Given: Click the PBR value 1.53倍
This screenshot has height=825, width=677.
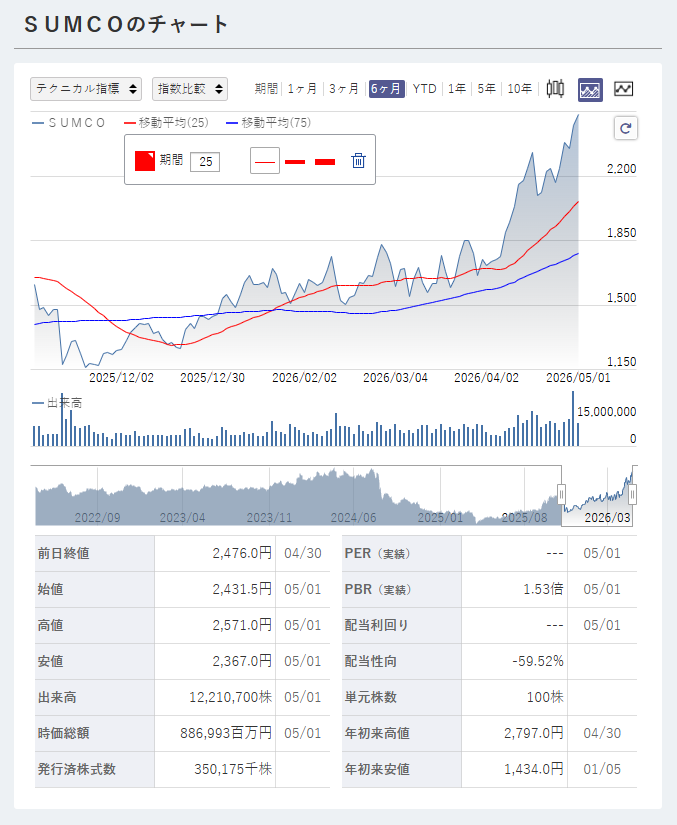Looking at the screenshot, I should pyautogui.click(x=543, y=589).
